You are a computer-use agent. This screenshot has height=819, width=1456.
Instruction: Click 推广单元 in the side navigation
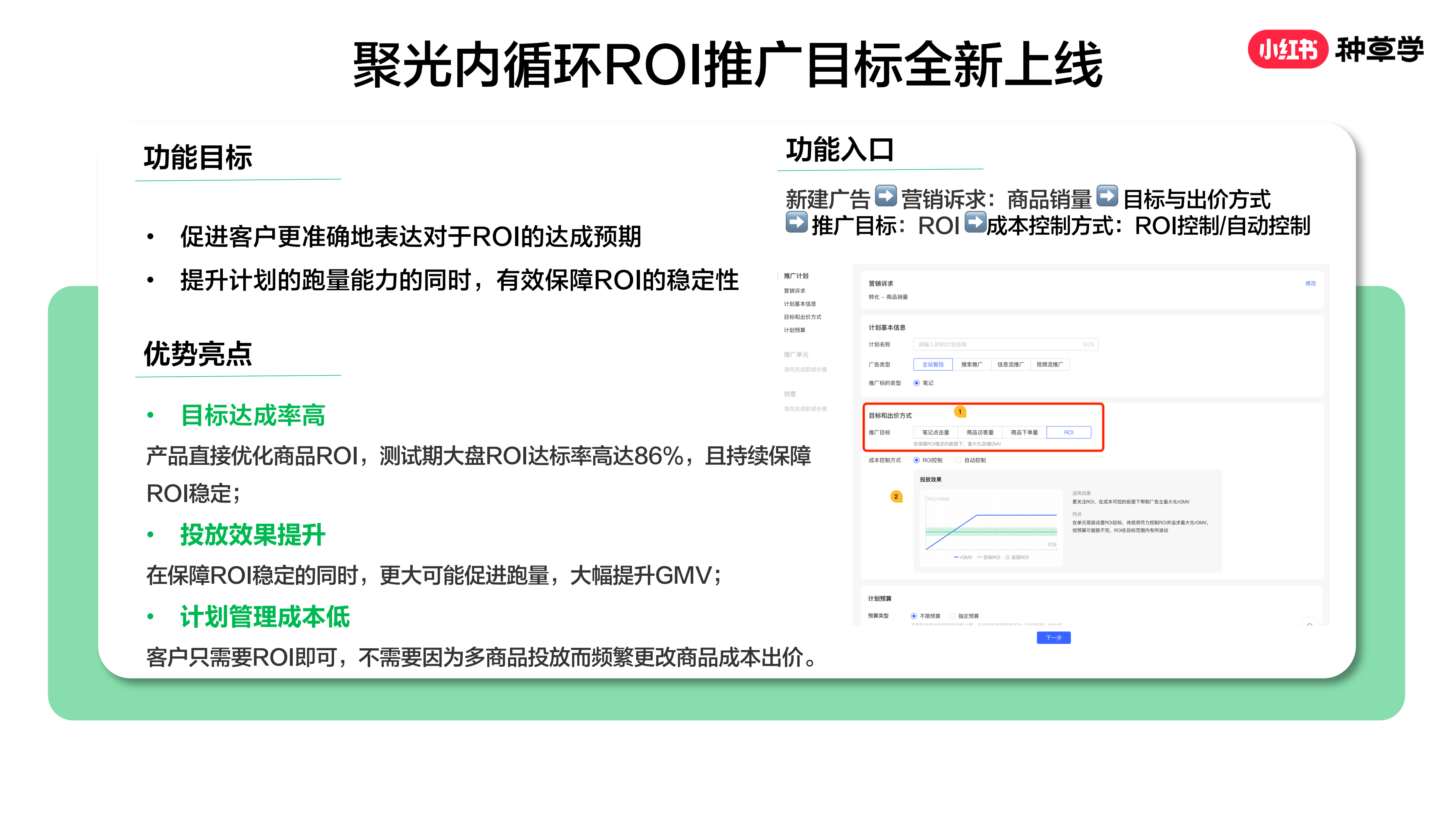[796, 354]
